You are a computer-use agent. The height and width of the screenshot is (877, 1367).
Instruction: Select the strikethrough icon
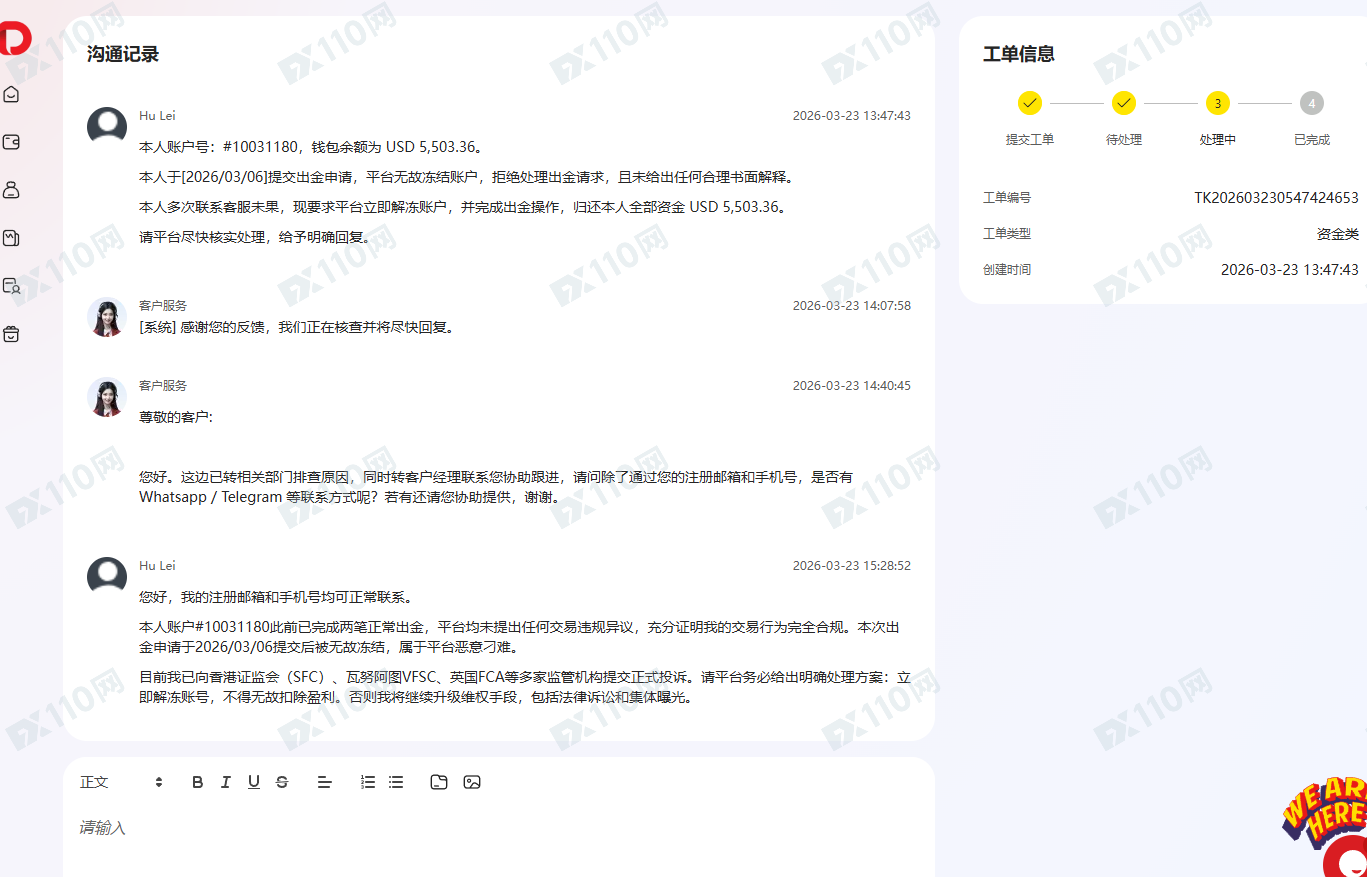[283, 782]
